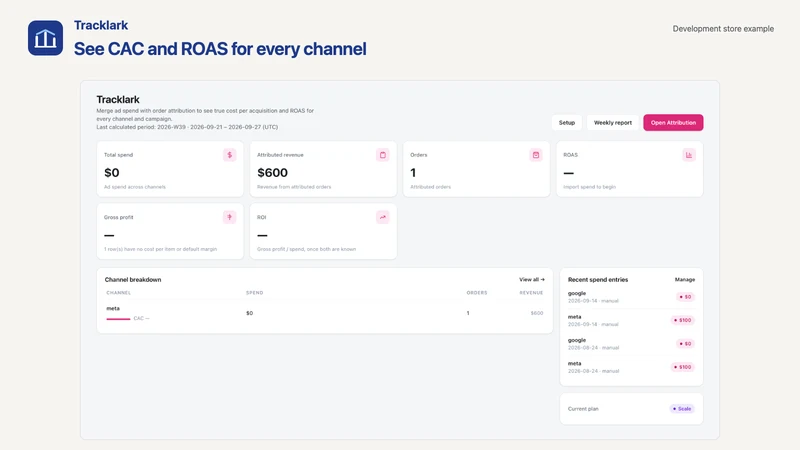This screenshot has width=800, height=450.
Task: Open the Weekly report
Action: pos(613,122)
